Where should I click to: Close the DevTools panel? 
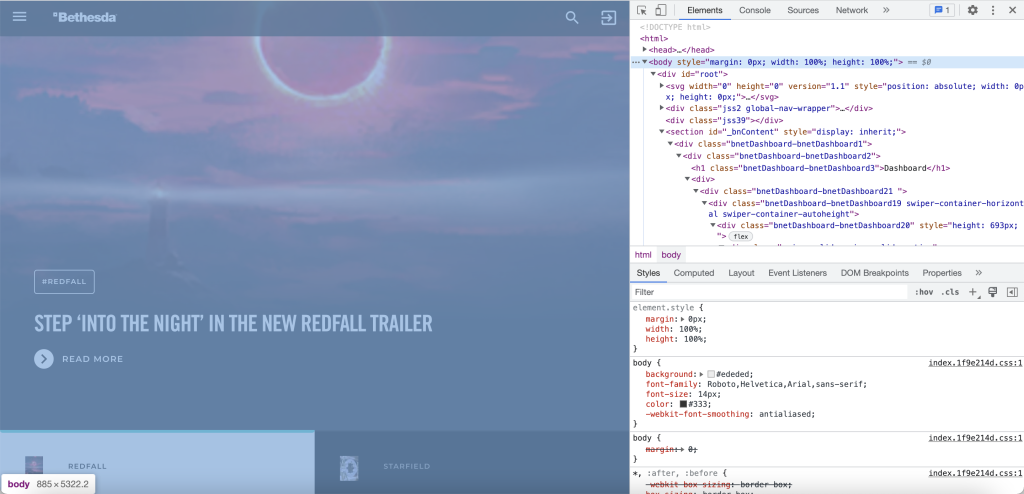[x=1012, y=10]
